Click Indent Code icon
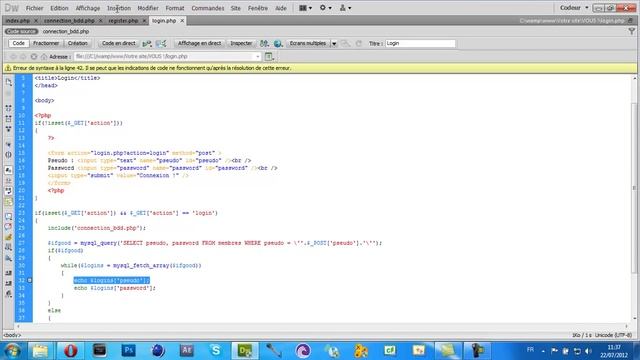The width and height of the screenshot is (640, 360). [9, 273]
